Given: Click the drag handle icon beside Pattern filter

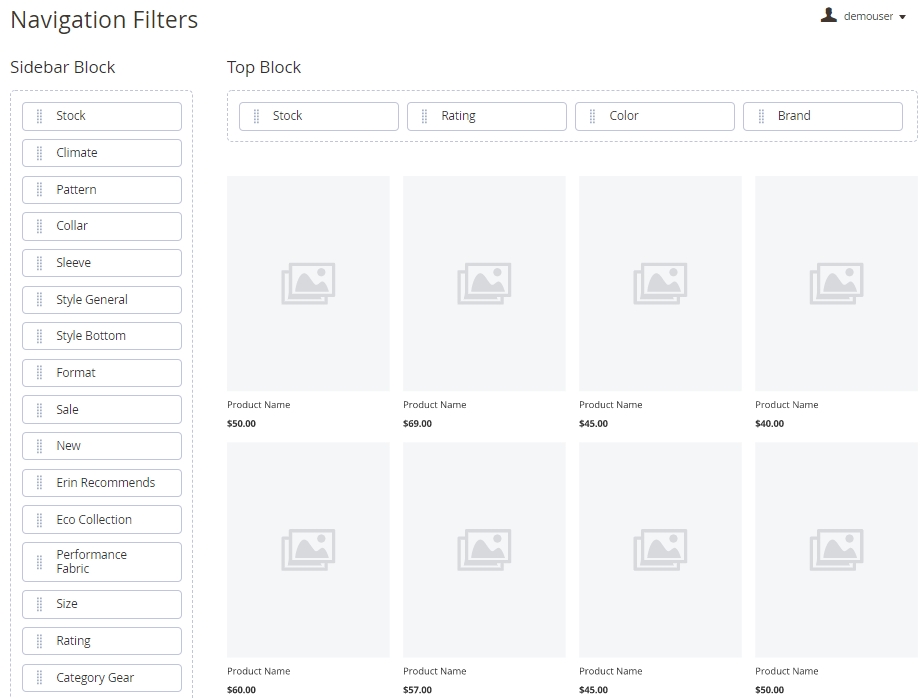Looking at the screenshot, I should coord(39,190).
